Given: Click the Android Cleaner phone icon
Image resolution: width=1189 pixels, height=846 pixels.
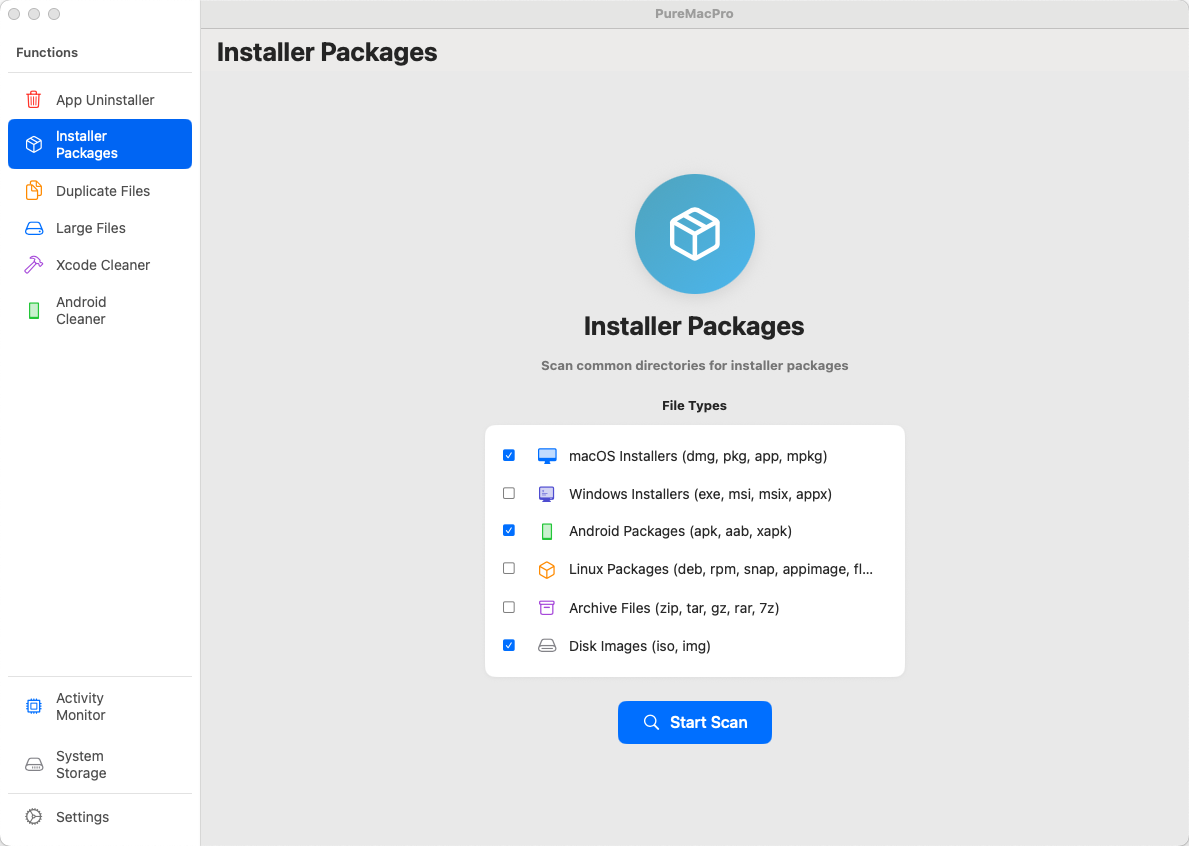Looking at the screenshot, I should coord(34,311).
